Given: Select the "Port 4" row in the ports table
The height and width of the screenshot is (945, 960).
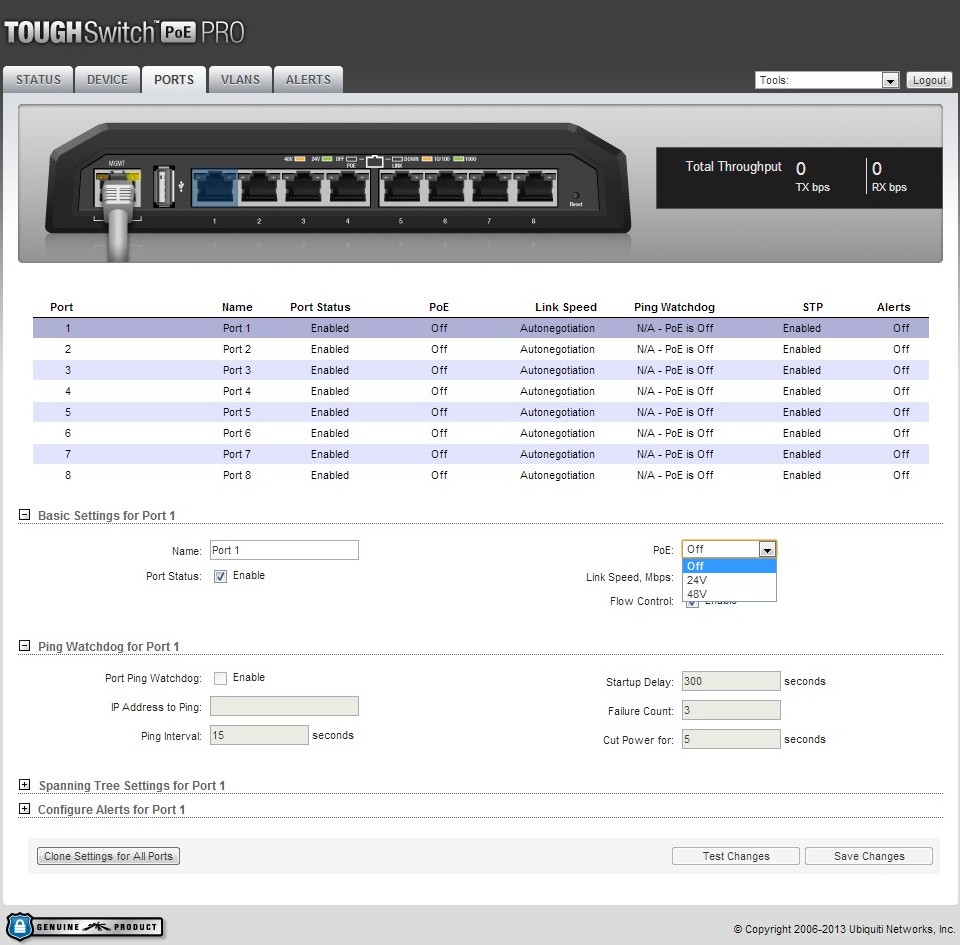Looking at the screenshot, I should tap(481, 391).
